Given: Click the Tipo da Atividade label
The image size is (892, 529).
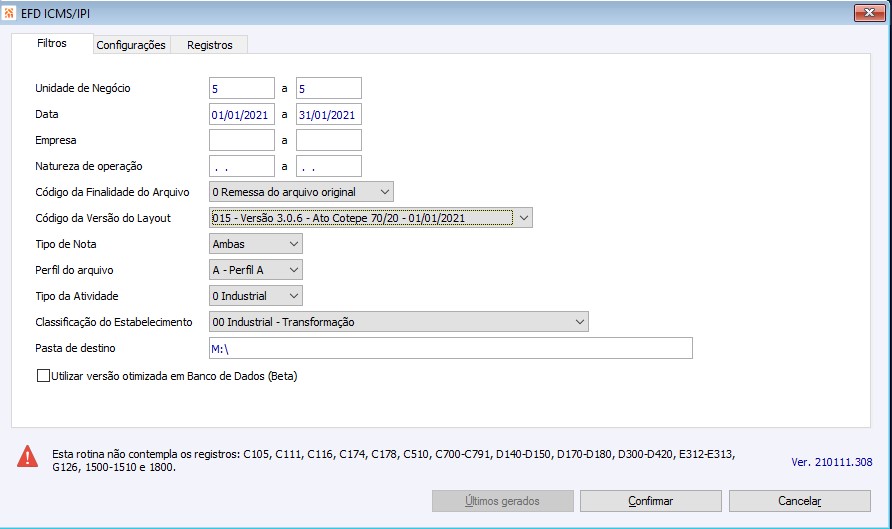Looking at the screenshot, I should click(77, 296).
